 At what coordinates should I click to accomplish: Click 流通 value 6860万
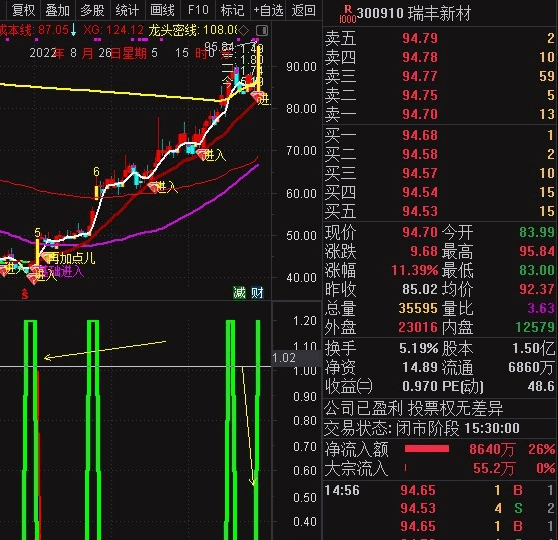coord(531,367)
